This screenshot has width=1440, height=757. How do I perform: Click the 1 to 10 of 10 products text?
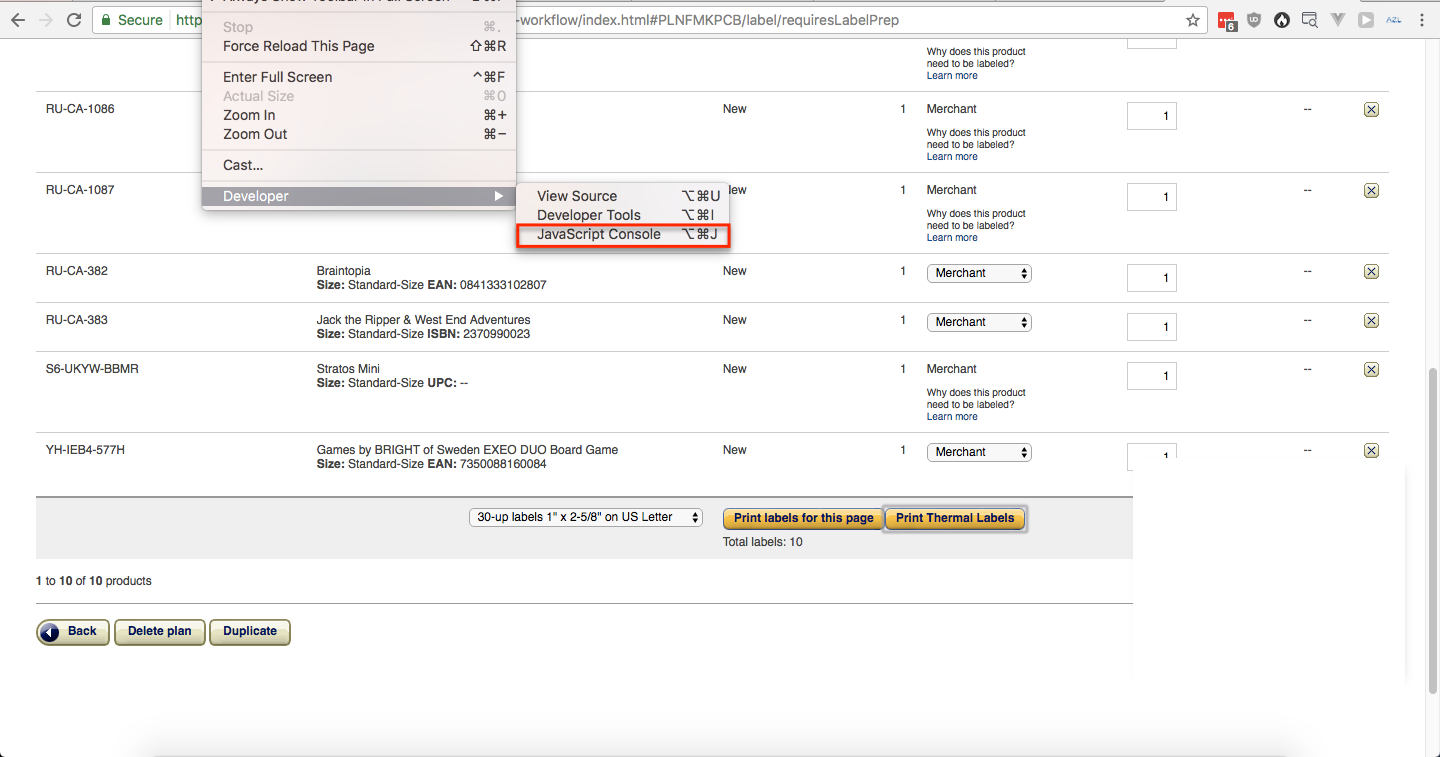(94, 581)
